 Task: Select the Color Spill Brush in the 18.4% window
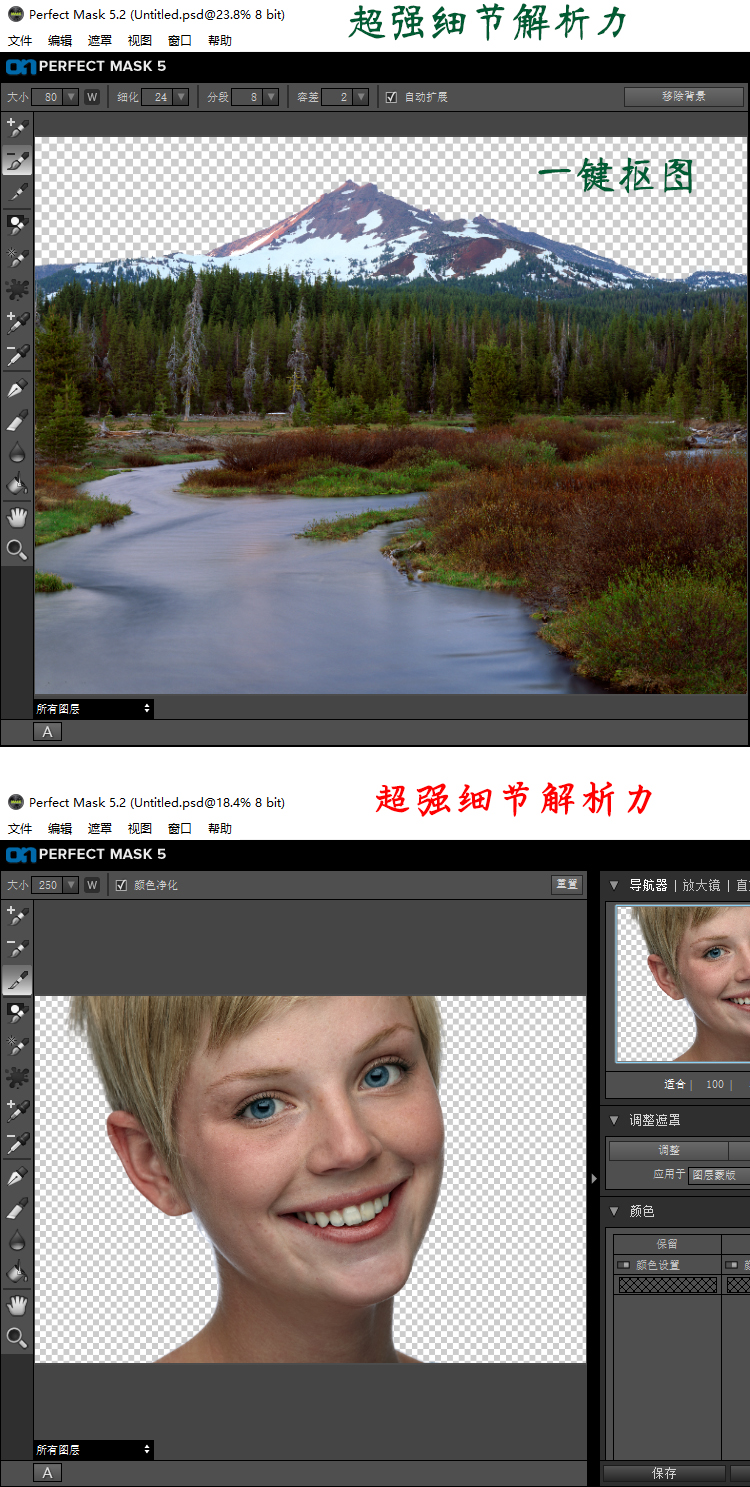(x=17, y=1045)
